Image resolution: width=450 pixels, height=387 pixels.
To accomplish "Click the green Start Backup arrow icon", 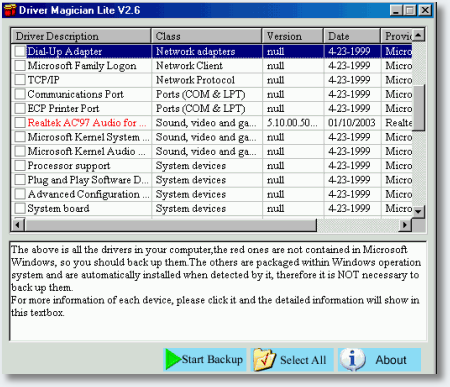I will coord(173,359).
